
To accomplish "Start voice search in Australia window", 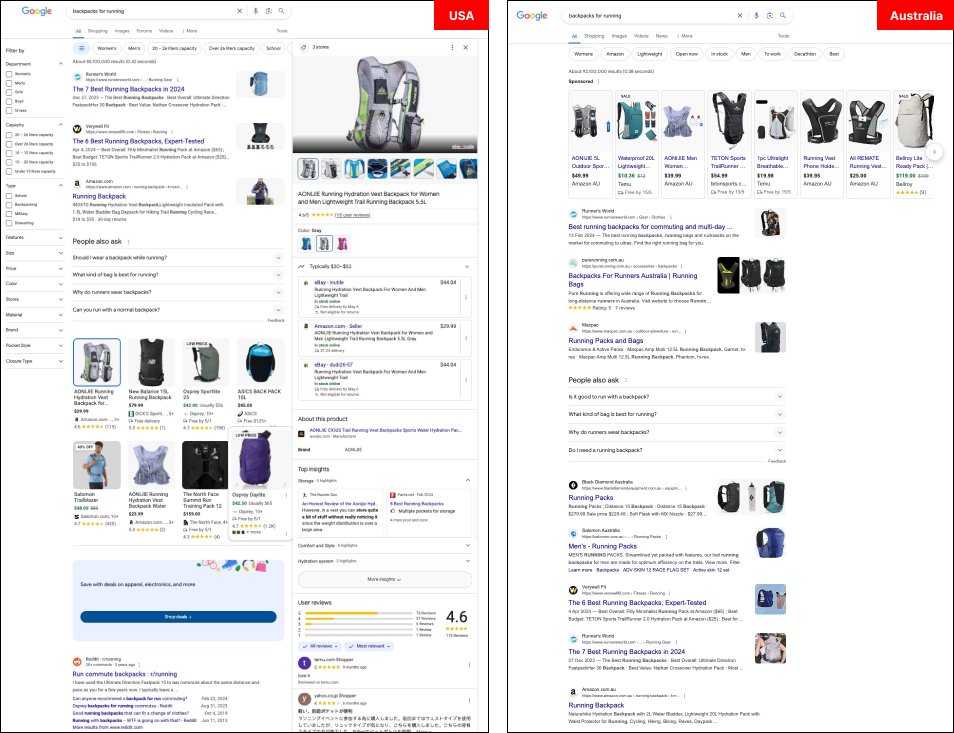I will coord(756,16).
